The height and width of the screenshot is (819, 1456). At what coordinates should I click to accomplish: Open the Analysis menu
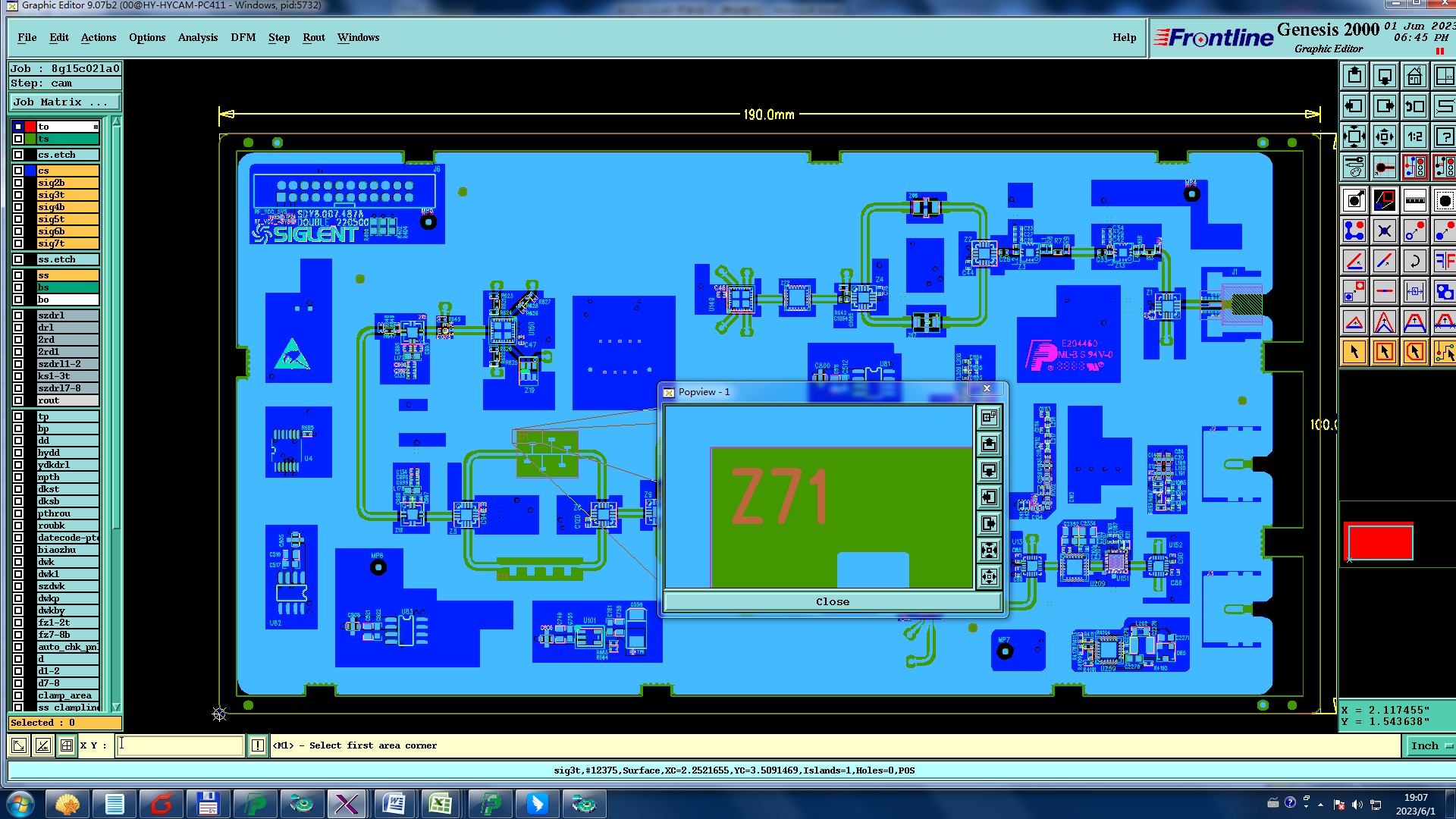[197, 37]
